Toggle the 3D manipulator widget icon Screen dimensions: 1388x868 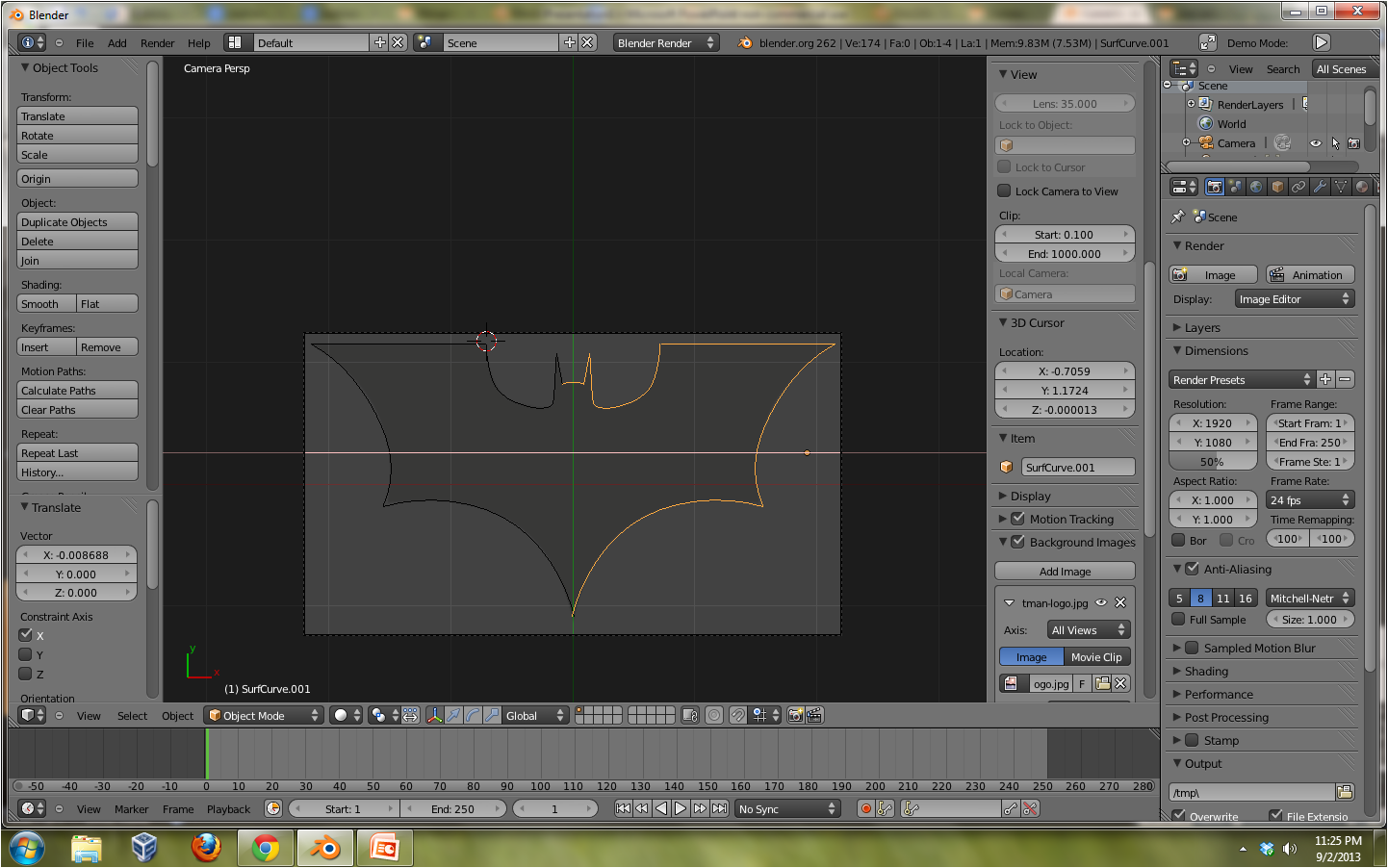point(434,715)
